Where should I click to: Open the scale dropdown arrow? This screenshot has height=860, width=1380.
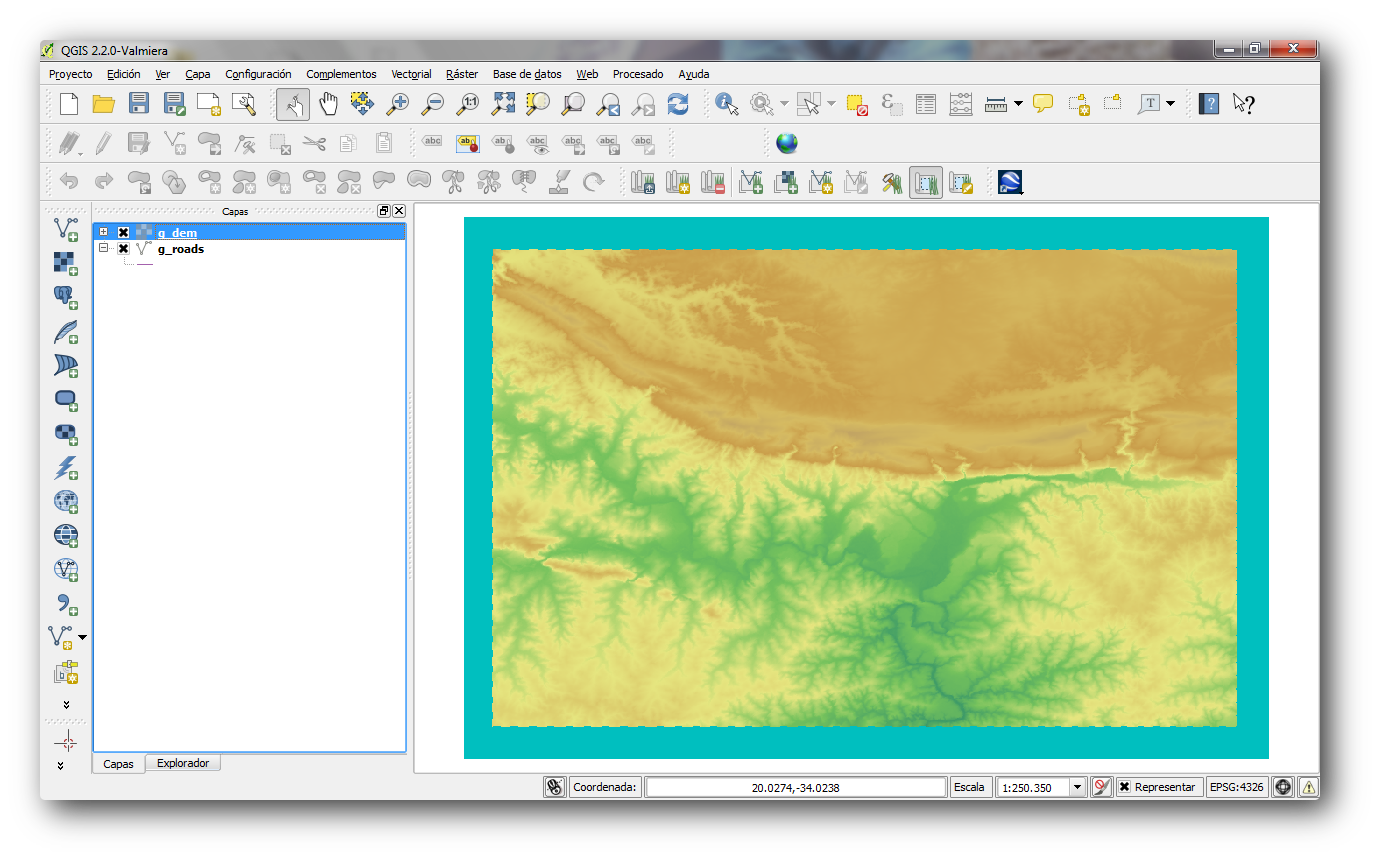1077,787
